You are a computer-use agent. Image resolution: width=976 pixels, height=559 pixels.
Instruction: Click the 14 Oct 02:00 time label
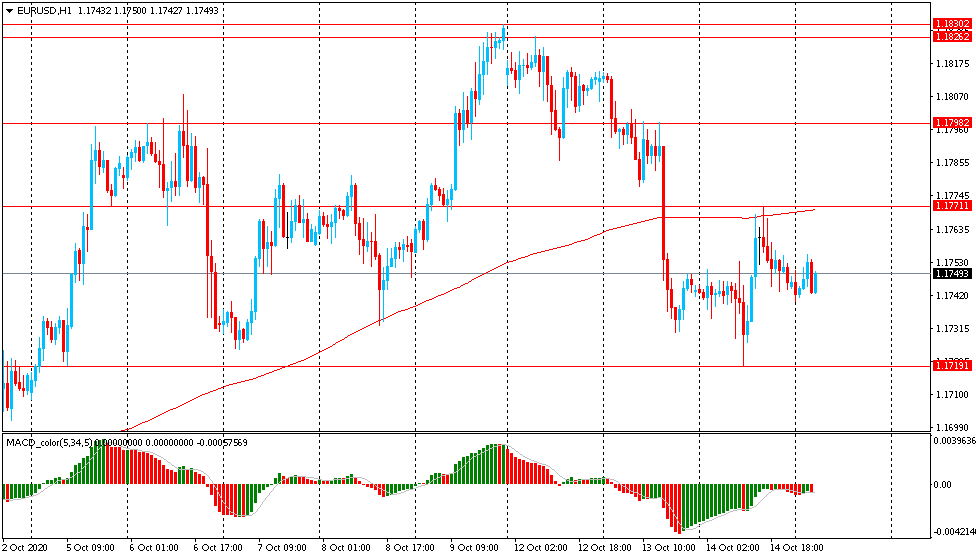pos(733,548)
